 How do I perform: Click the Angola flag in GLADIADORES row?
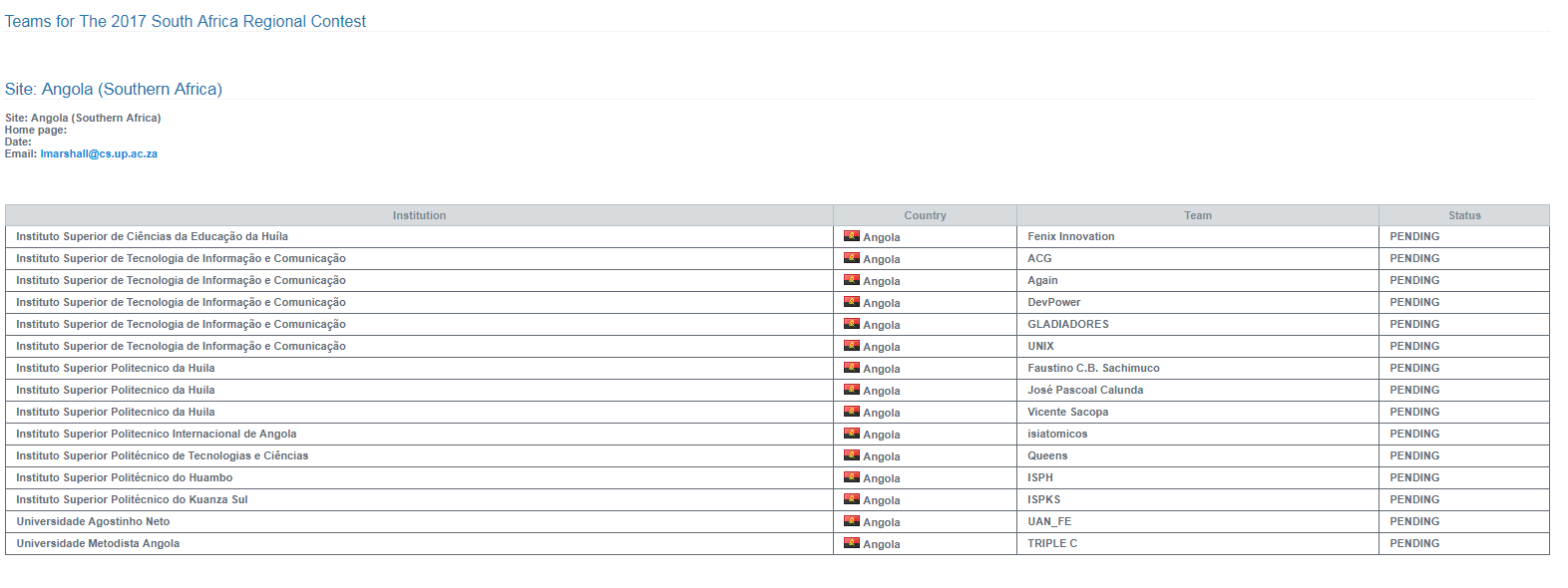tap(852, 324)
